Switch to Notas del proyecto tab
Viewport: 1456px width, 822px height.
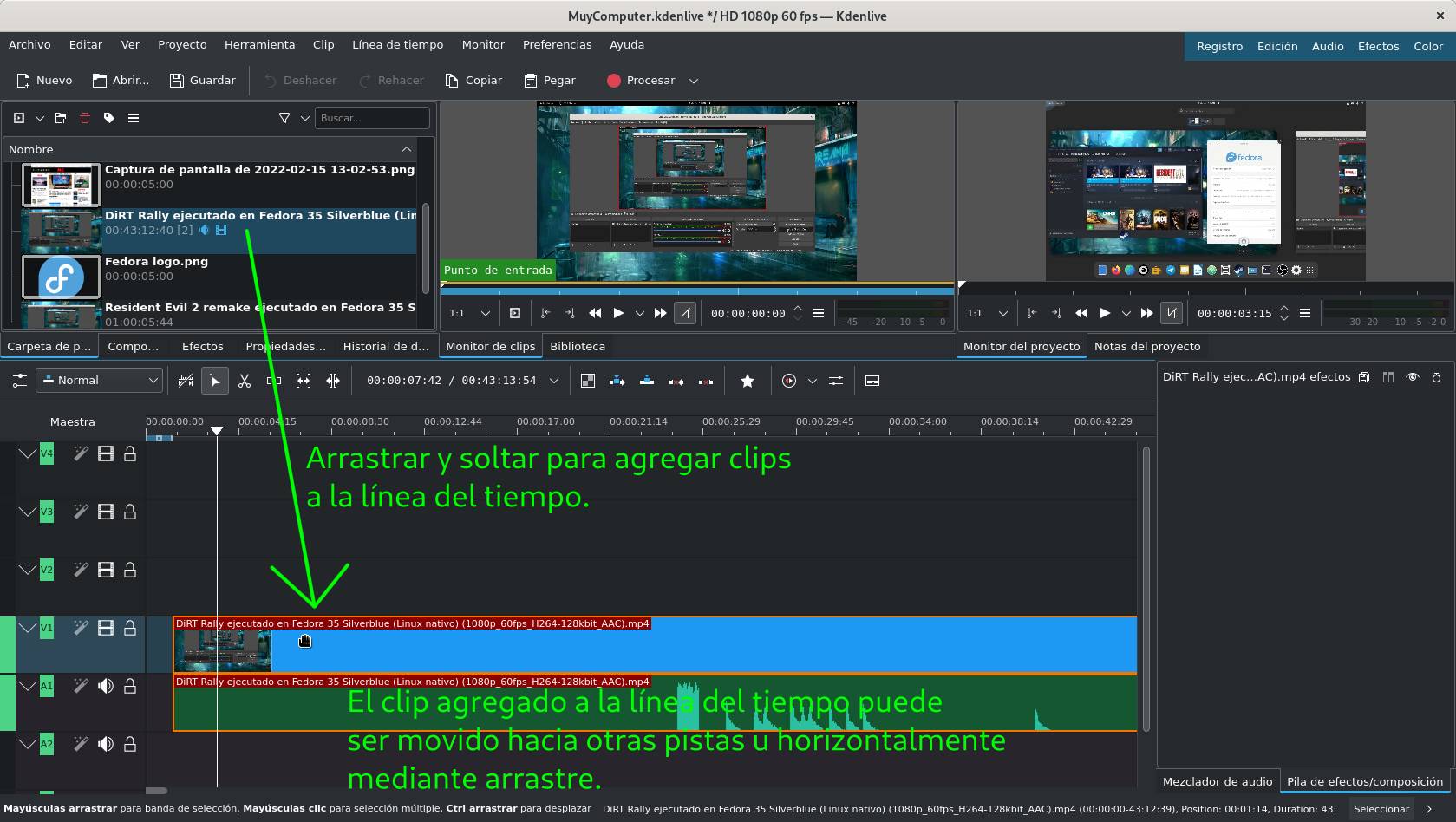[x=1147, y=346]
